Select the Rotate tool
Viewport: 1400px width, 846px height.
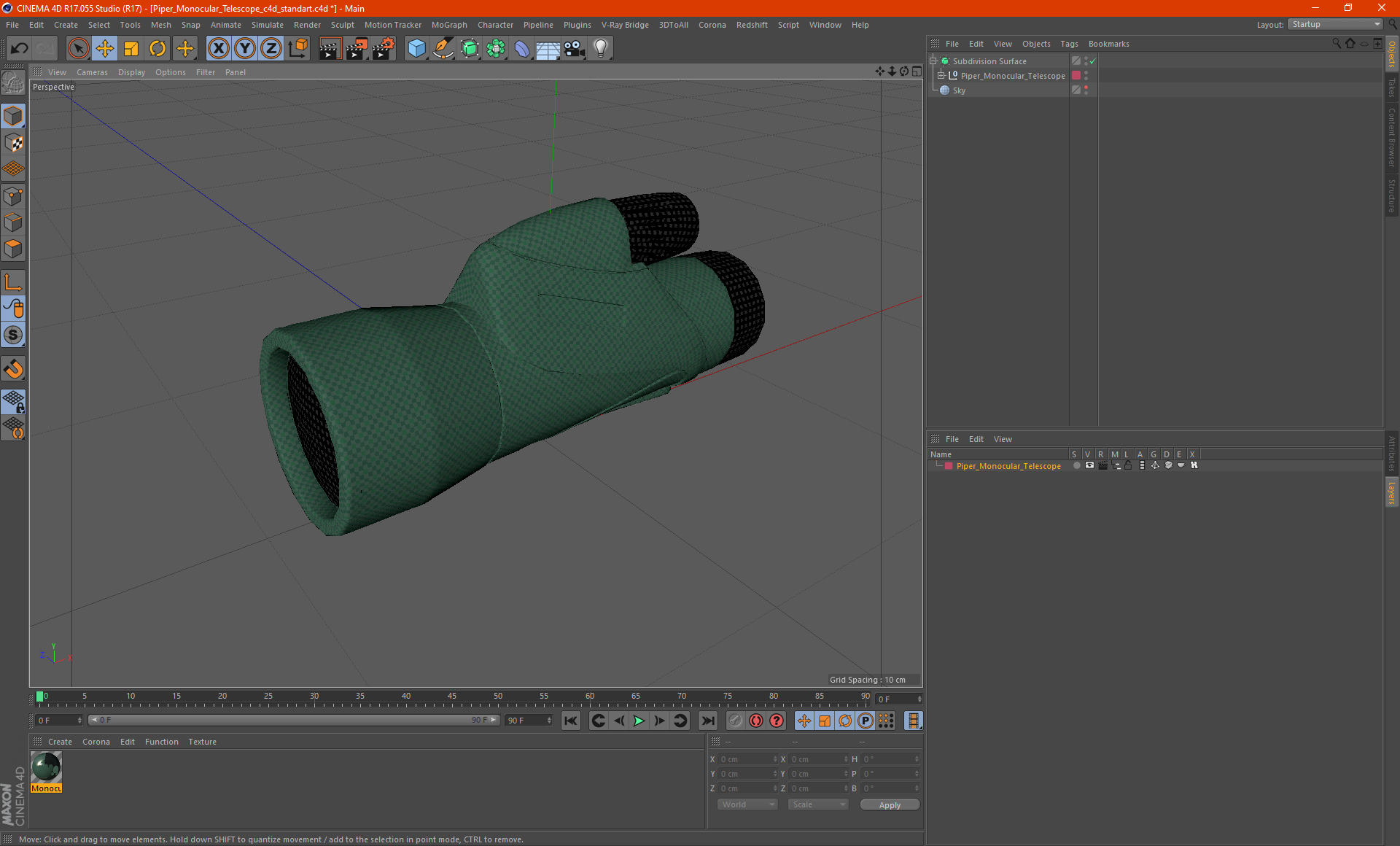click(x=157, y=49)
